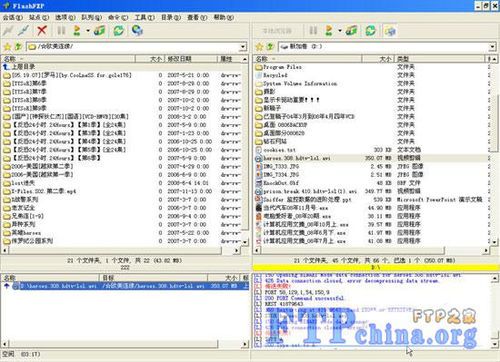Open the 帮助 menu
This screenshot has width=500, height=362.
(224, 17)
